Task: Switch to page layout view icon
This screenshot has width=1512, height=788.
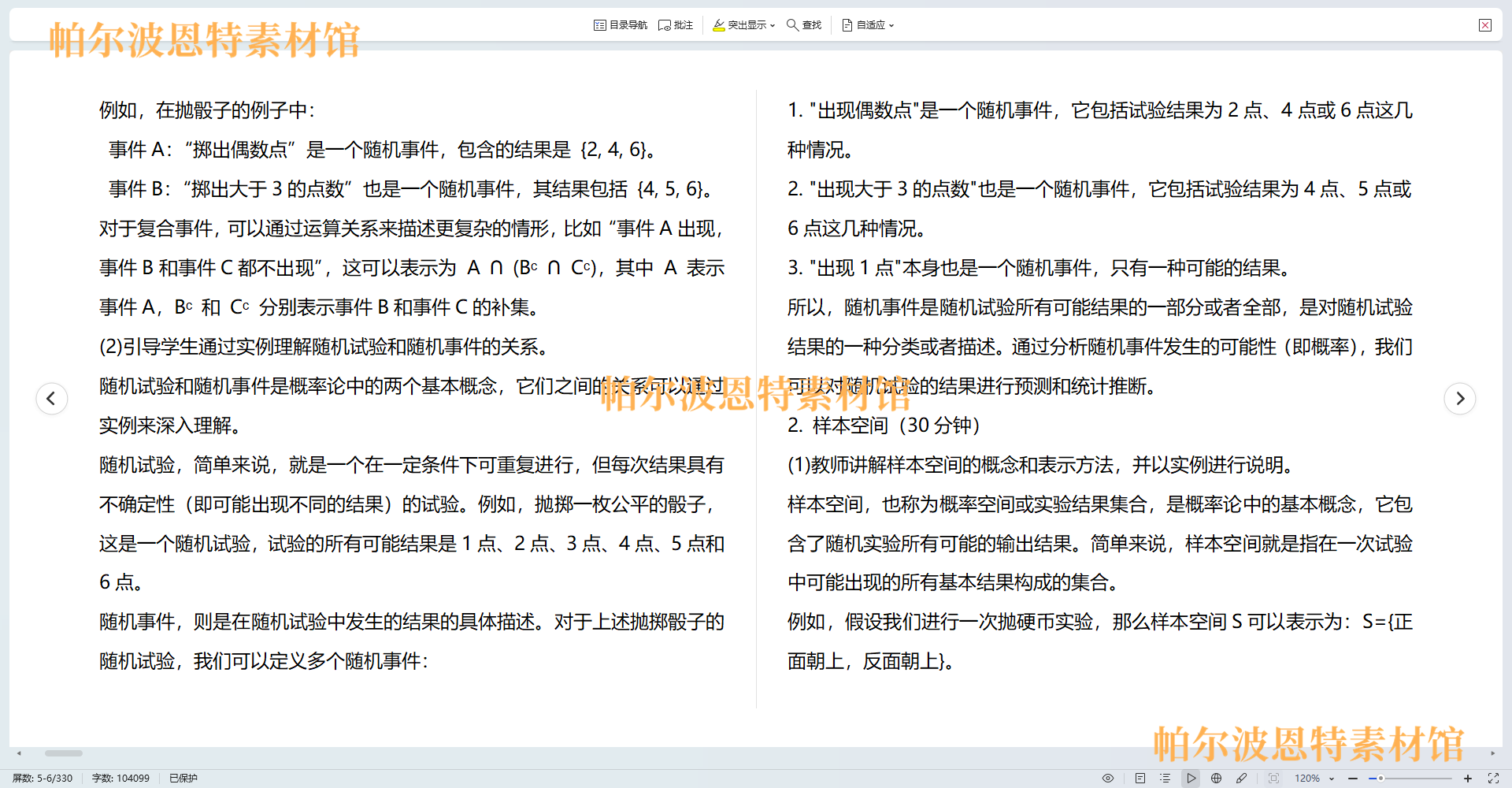Action: pyautogui.click(x=1140, y=779)
